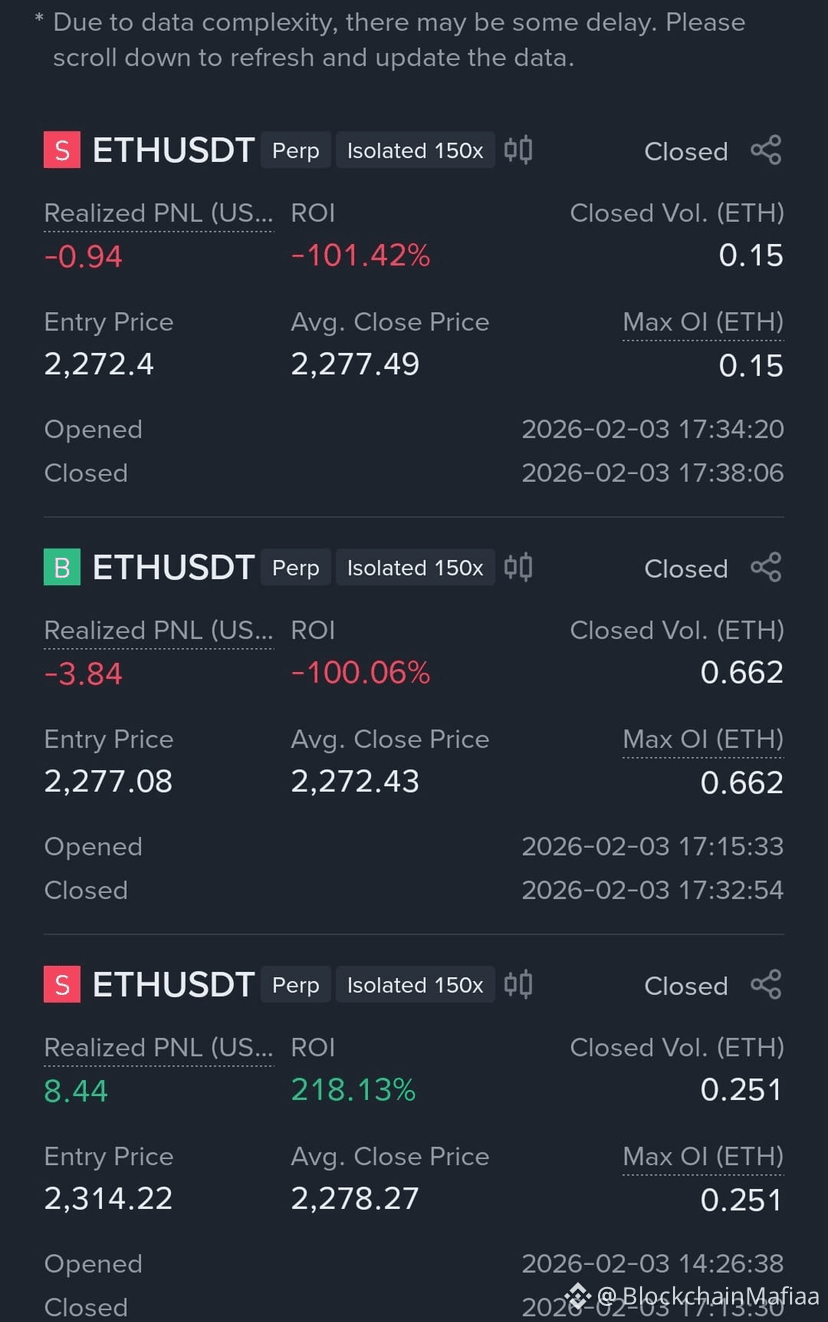Show Realized PNL explanation for 8.44 position

158,1047
